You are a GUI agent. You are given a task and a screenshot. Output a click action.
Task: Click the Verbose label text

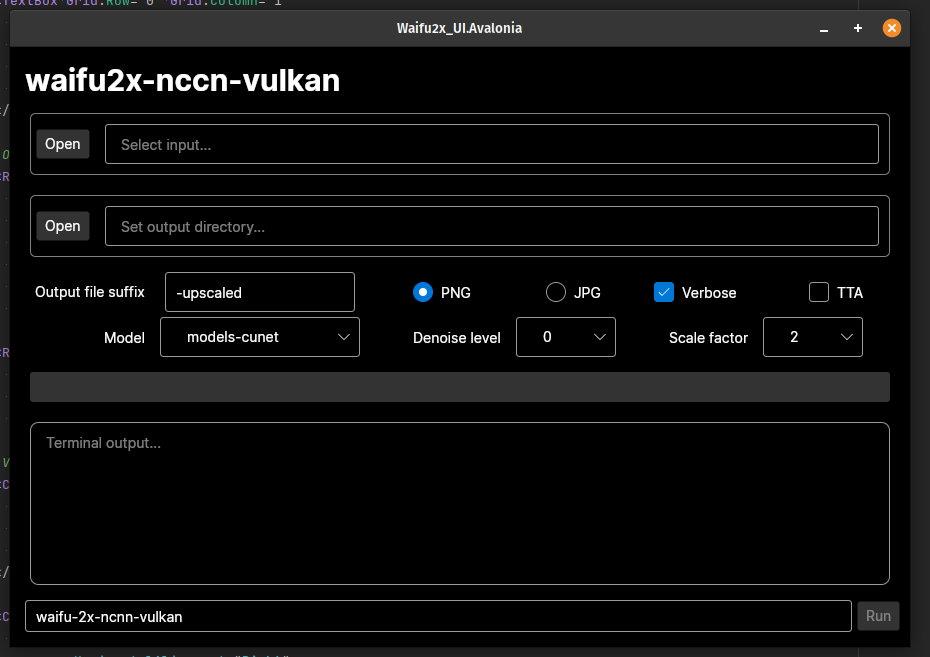(709, 292)
